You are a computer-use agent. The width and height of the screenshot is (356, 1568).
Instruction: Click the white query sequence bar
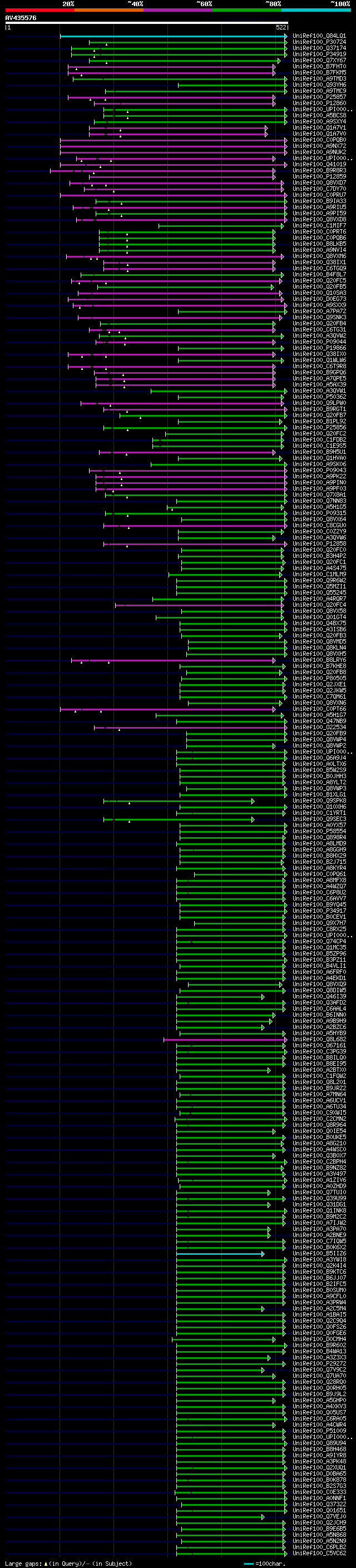pos(147,23)
